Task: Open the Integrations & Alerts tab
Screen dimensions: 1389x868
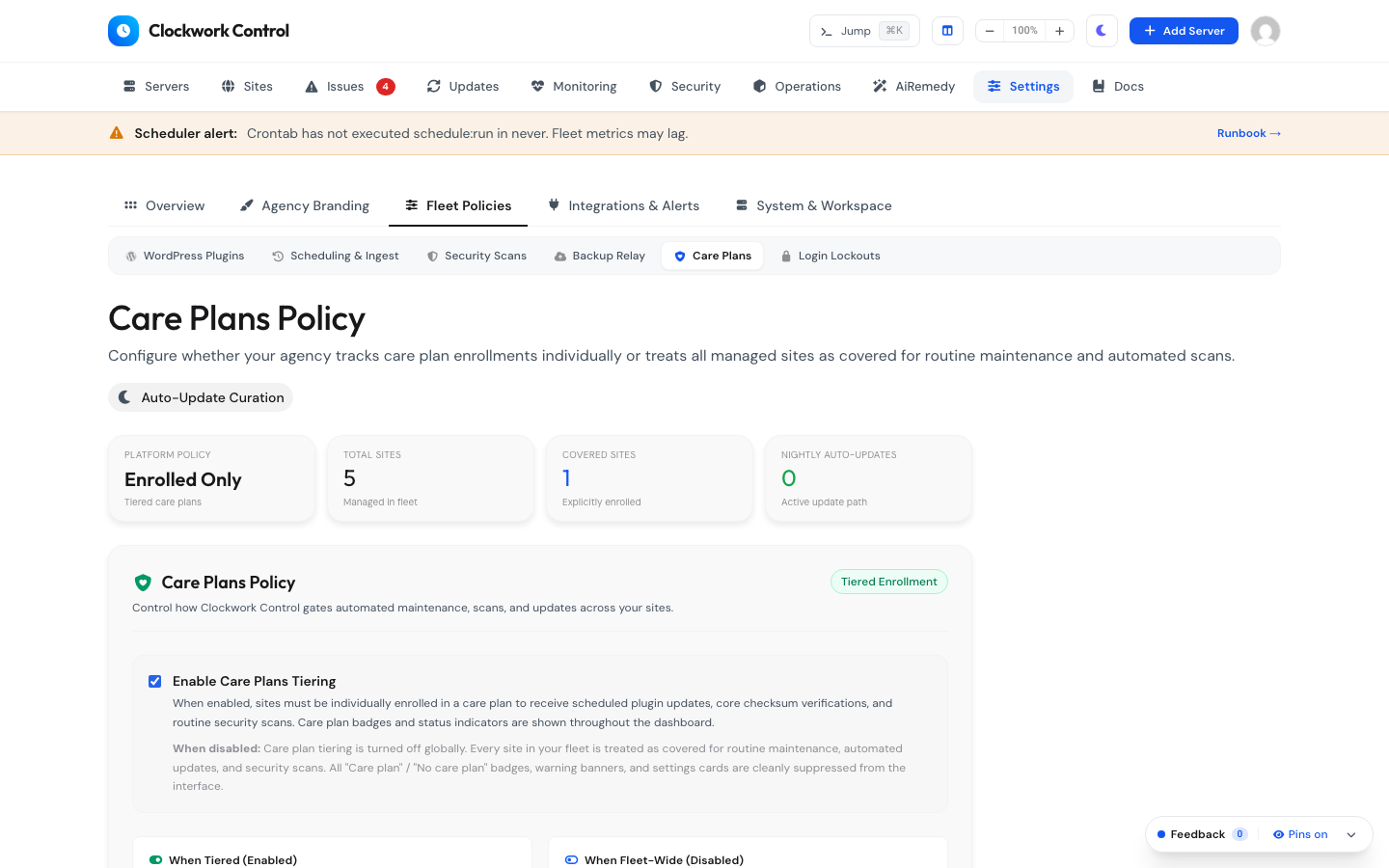Action: pos(623,205)
